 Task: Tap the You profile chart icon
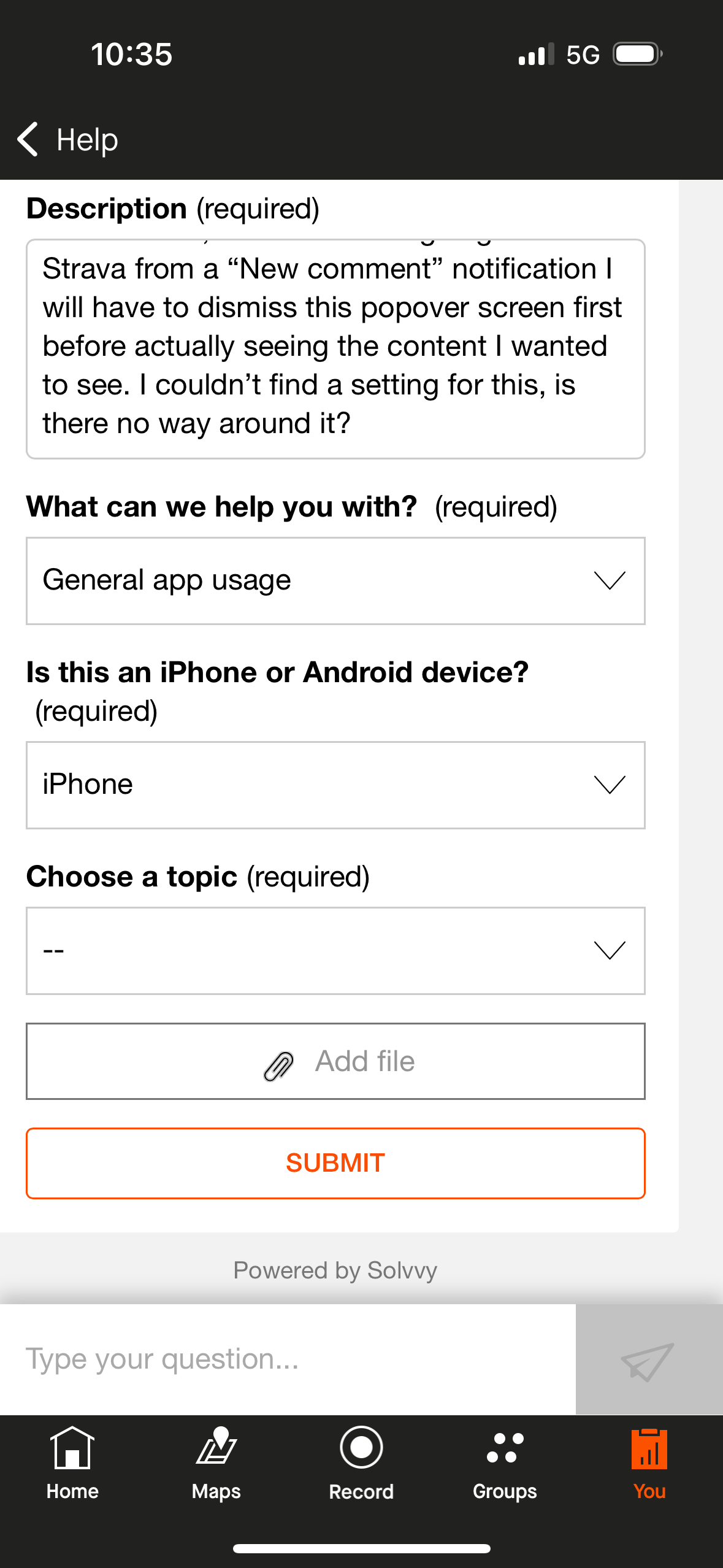pyautogui.click(x=649, y=1449)
